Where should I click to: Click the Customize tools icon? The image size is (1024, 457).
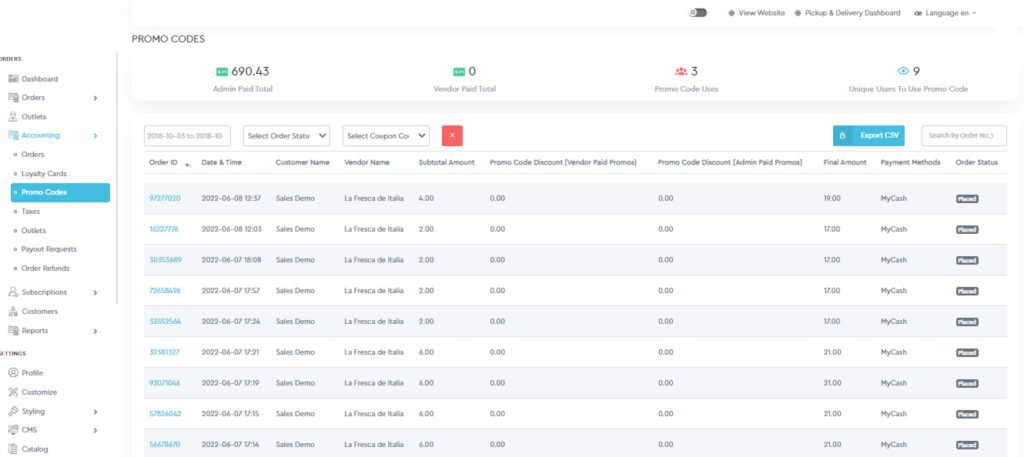(x=13, y=392)
